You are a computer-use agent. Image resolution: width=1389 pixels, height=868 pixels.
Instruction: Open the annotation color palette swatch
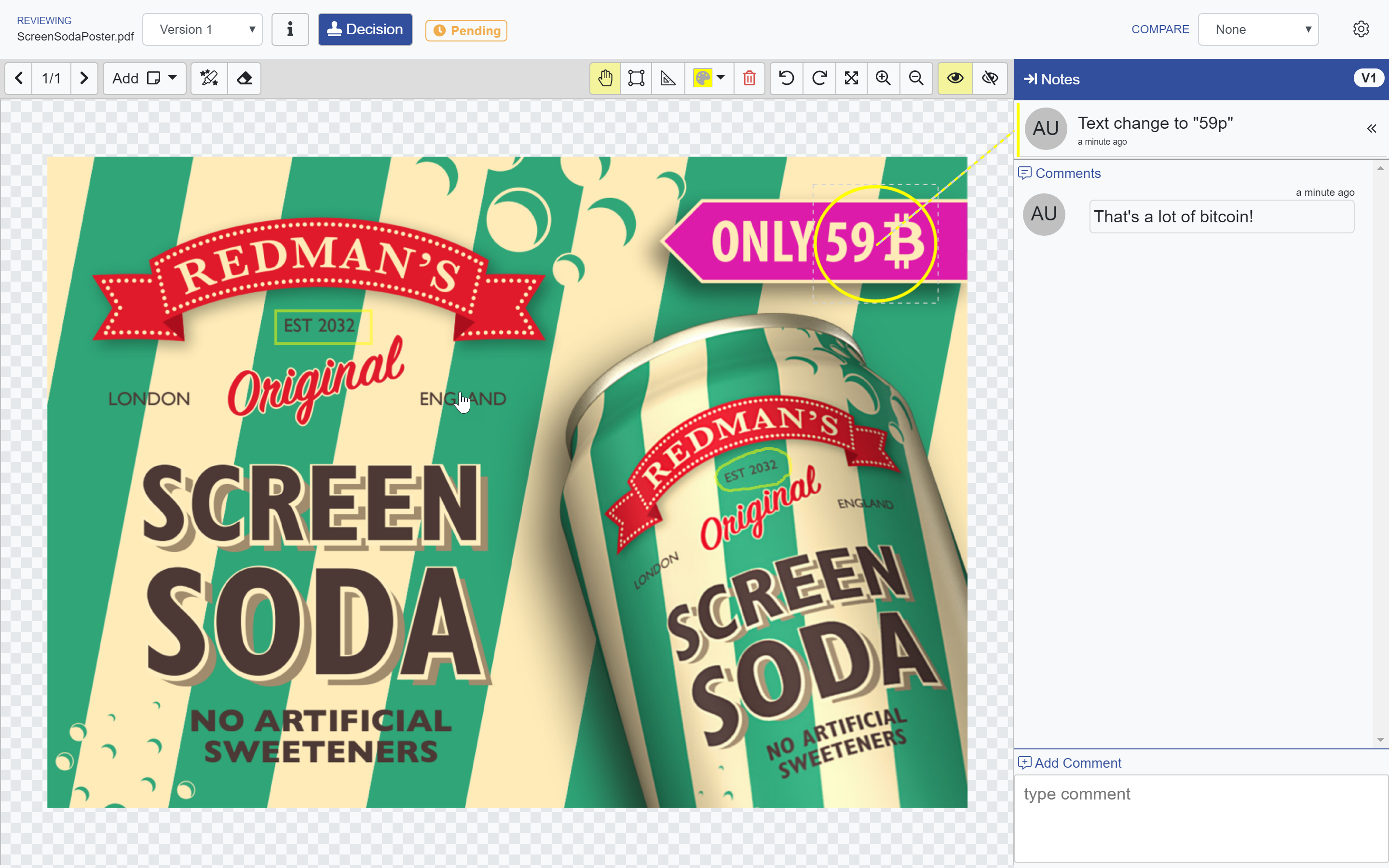tap(703, 78)
